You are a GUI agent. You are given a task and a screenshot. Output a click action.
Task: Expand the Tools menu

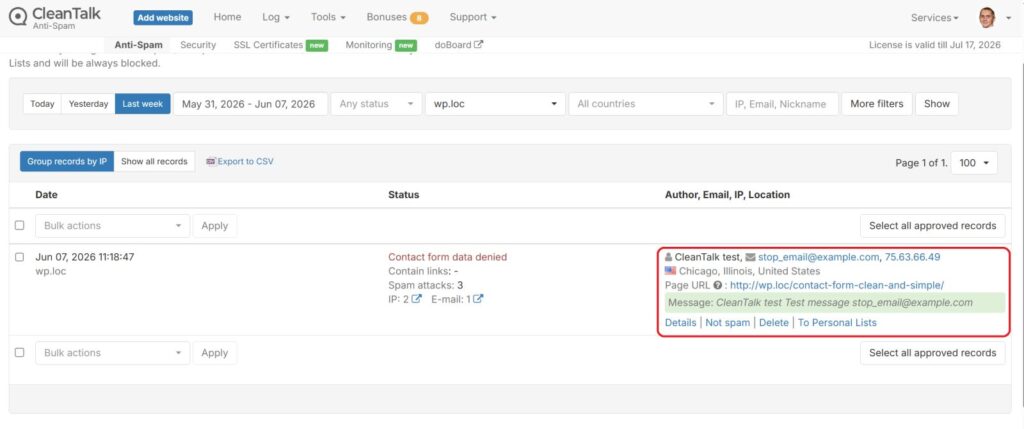tap(328, 18)
